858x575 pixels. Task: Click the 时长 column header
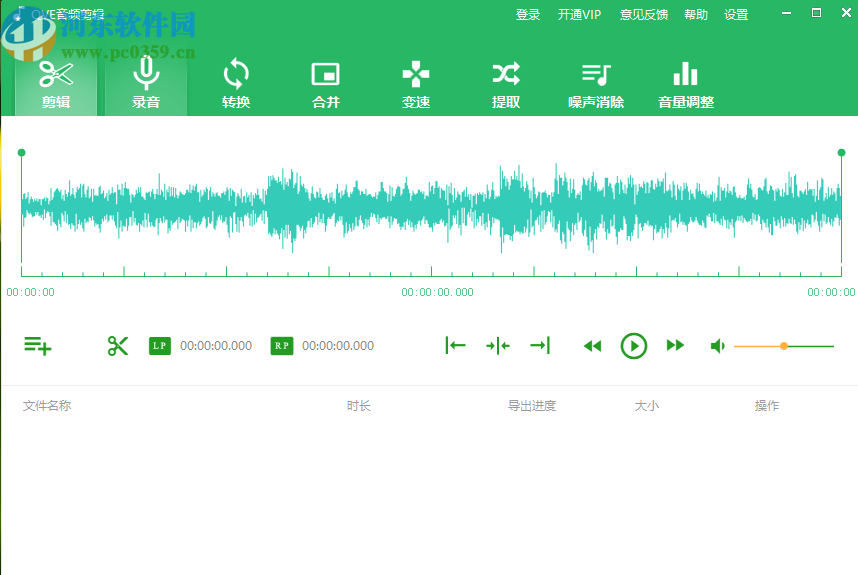(358, 405)
